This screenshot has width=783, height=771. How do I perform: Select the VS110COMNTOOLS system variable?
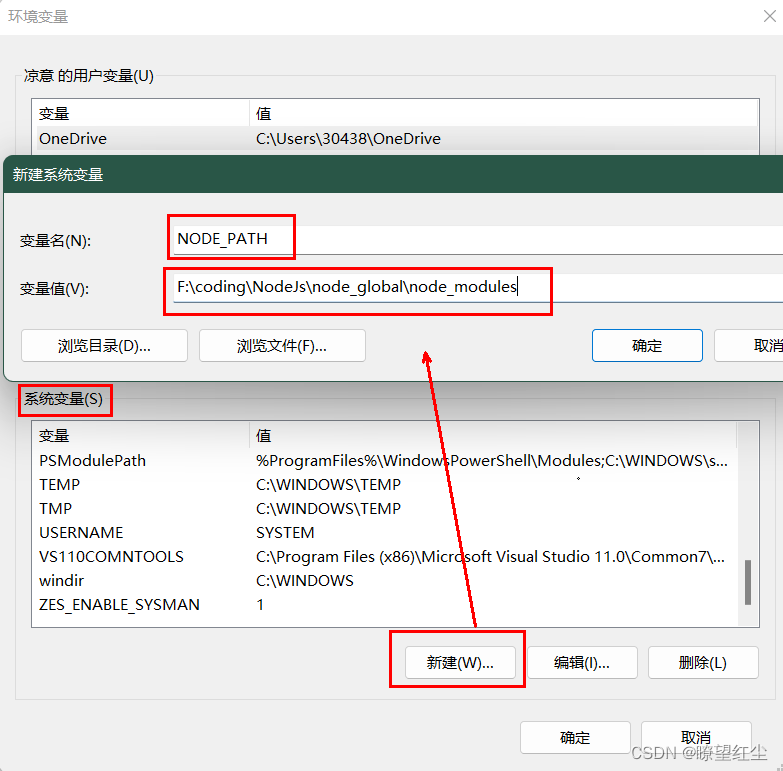[x=385, y=556]
